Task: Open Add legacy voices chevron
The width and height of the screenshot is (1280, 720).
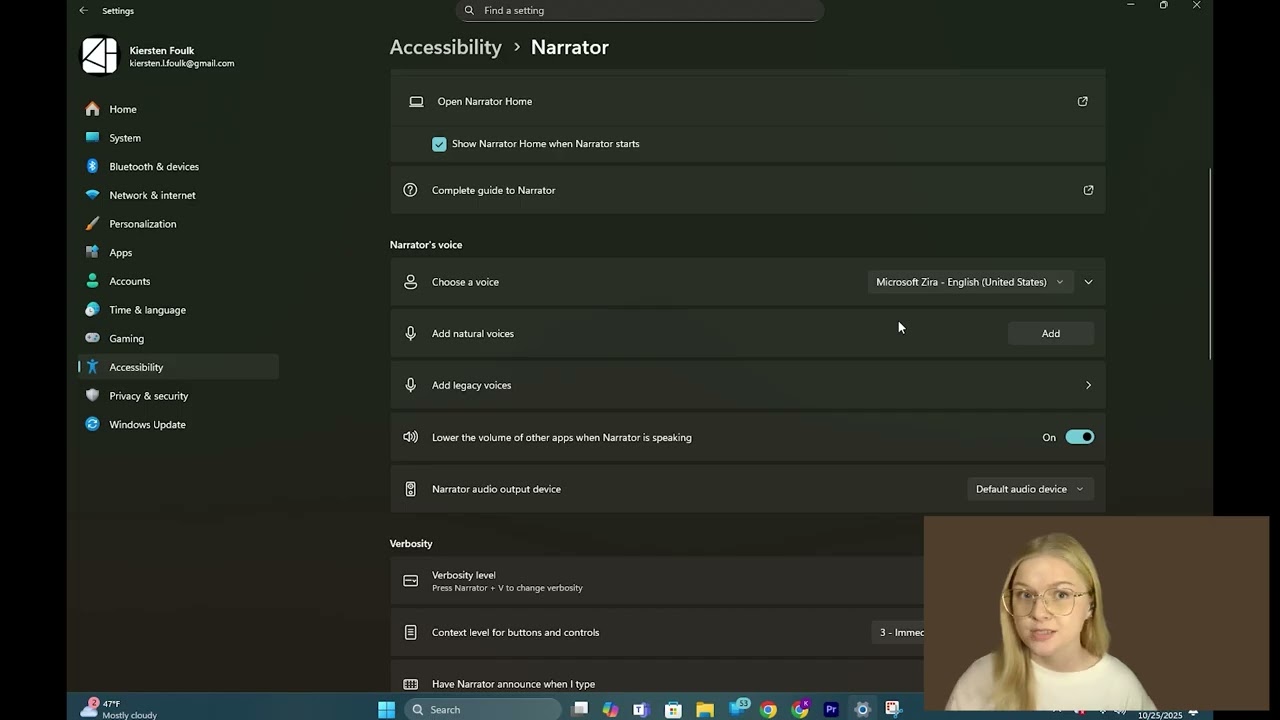Action: [x=1088, y=385]
